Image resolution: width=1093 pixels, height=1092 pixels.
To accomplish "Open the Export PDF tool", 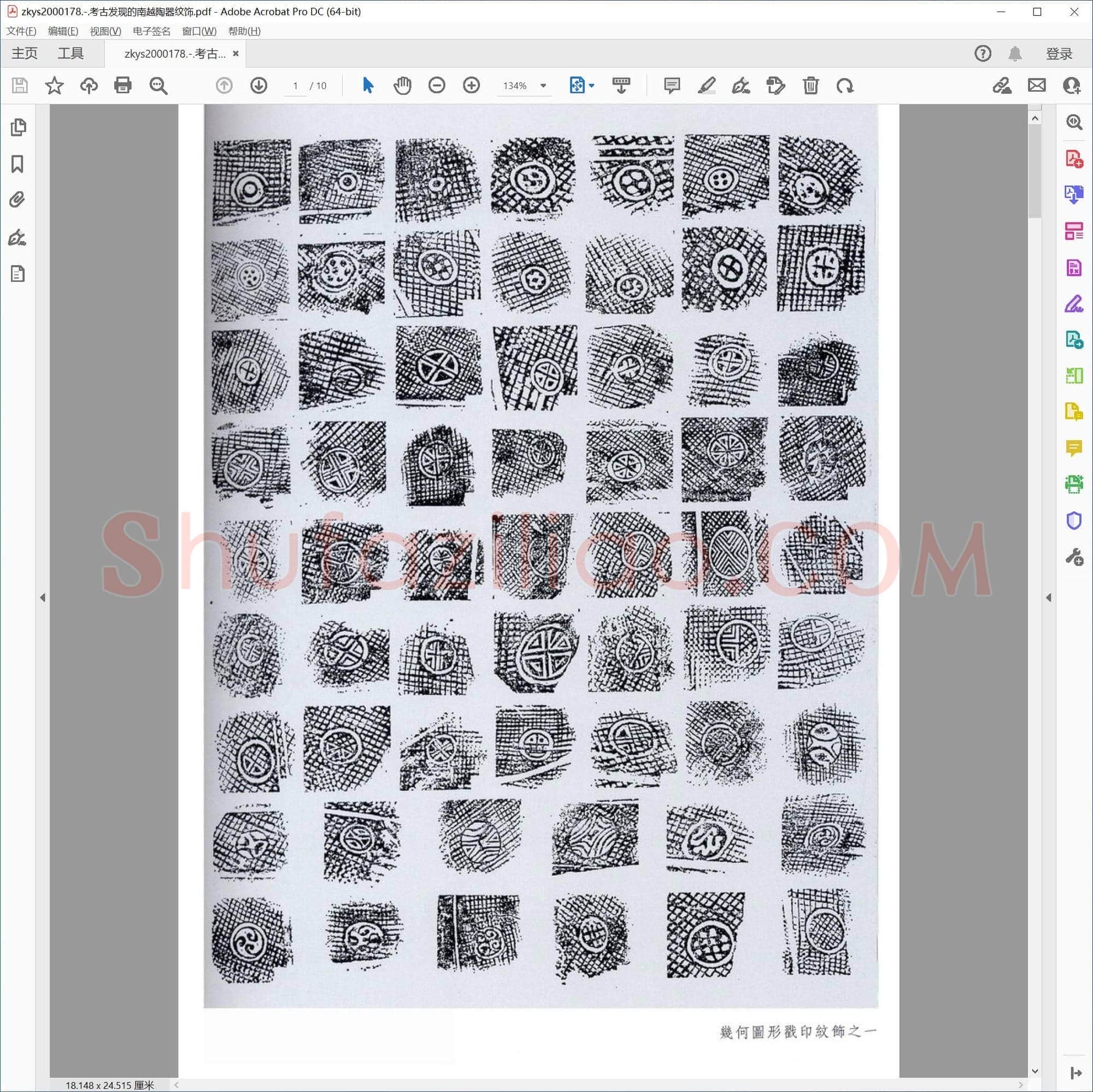I will click(1074, 195).
